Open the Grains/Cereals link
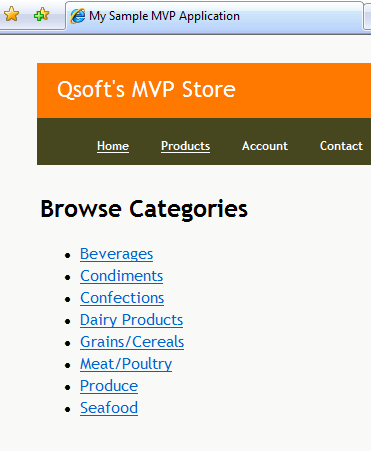This screenshot has width=371, height=451. point(132,342)
